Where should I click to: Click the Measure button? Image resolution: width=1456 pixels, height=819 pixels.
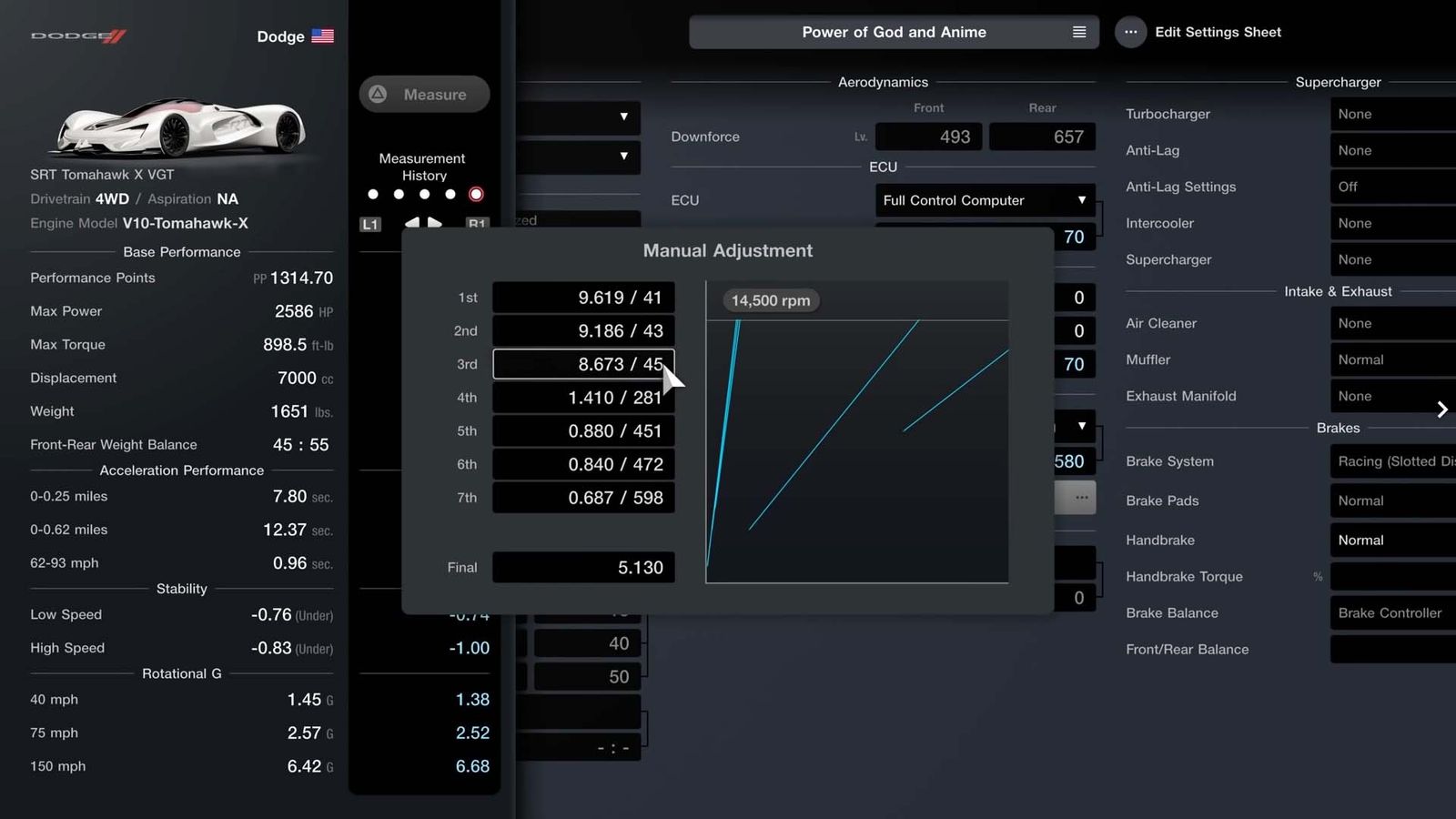(x=424, y=94)
